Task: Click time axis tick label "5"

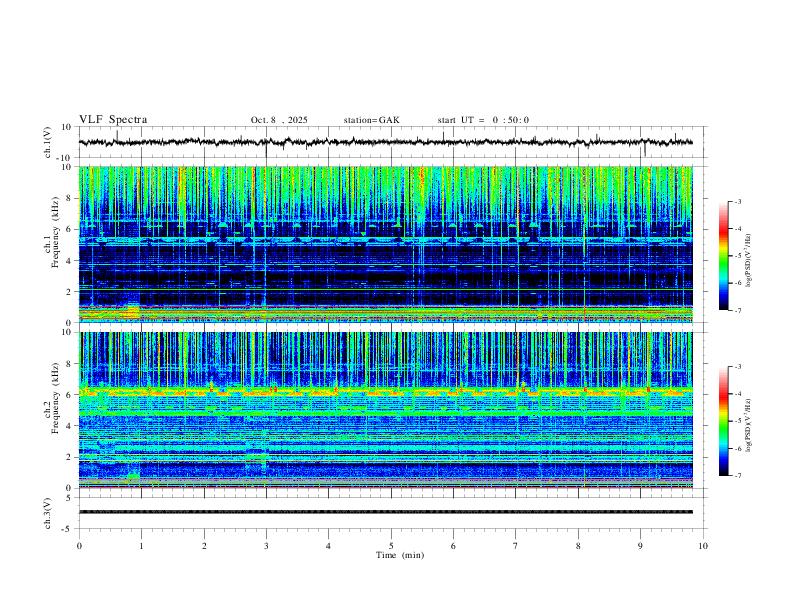Action: (391, 546)
